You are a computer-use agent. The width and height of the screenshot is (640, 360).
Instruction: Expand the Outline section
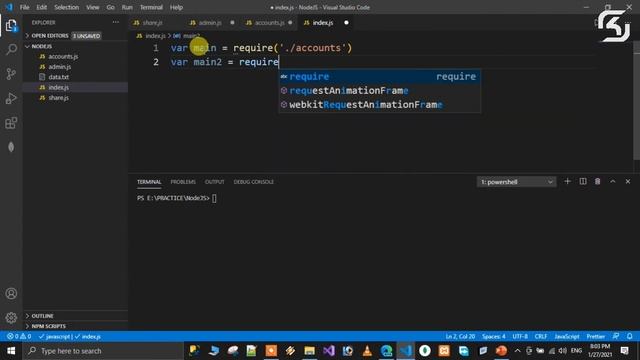[76, 316]
